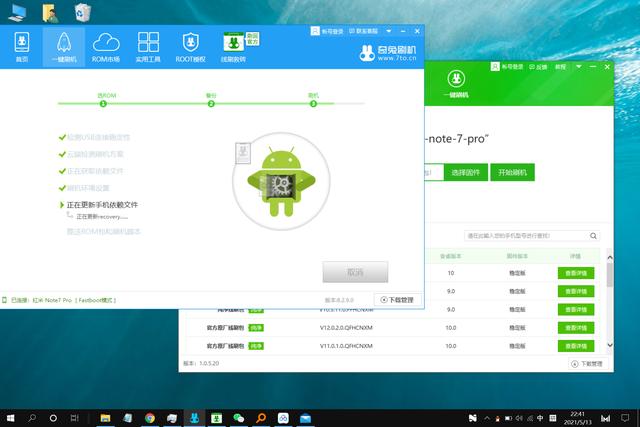Click the grey 取消 cancel button
The image size is (640, 427).
click(x=355, y=272)
